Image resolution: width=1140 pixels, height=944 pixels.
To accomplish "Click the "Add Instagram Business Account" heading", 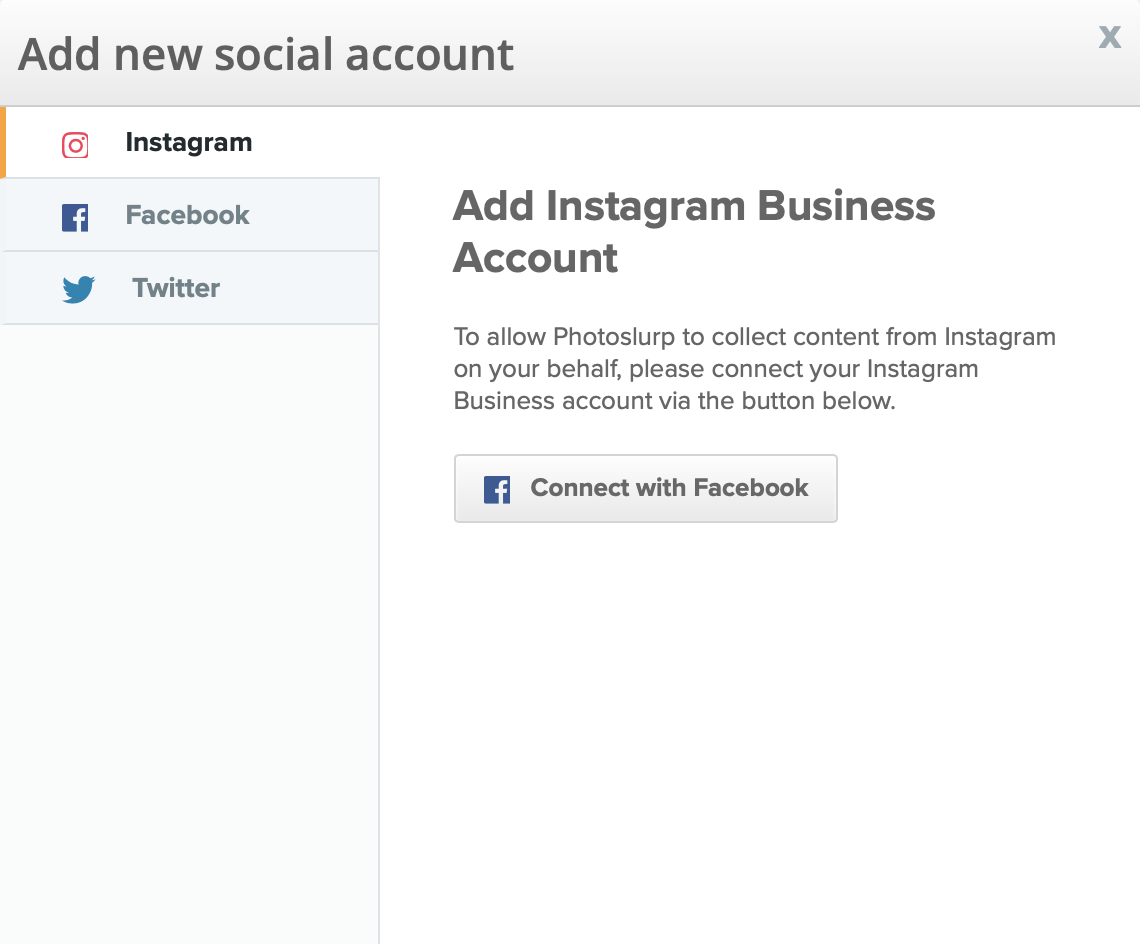I will point(694,207).
